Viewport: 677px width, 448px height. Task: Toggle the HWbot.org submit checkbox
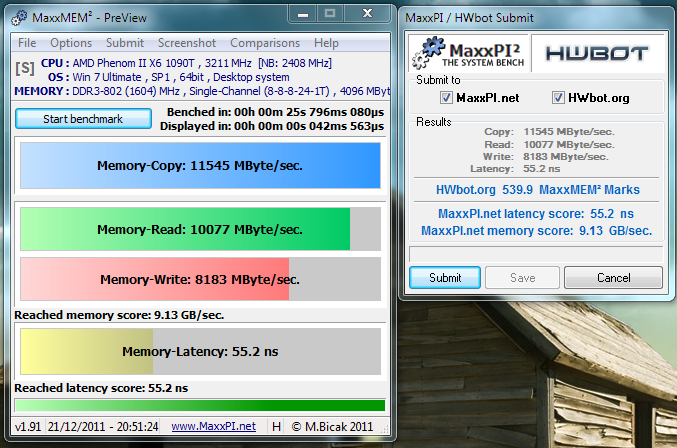pos(558,98)
